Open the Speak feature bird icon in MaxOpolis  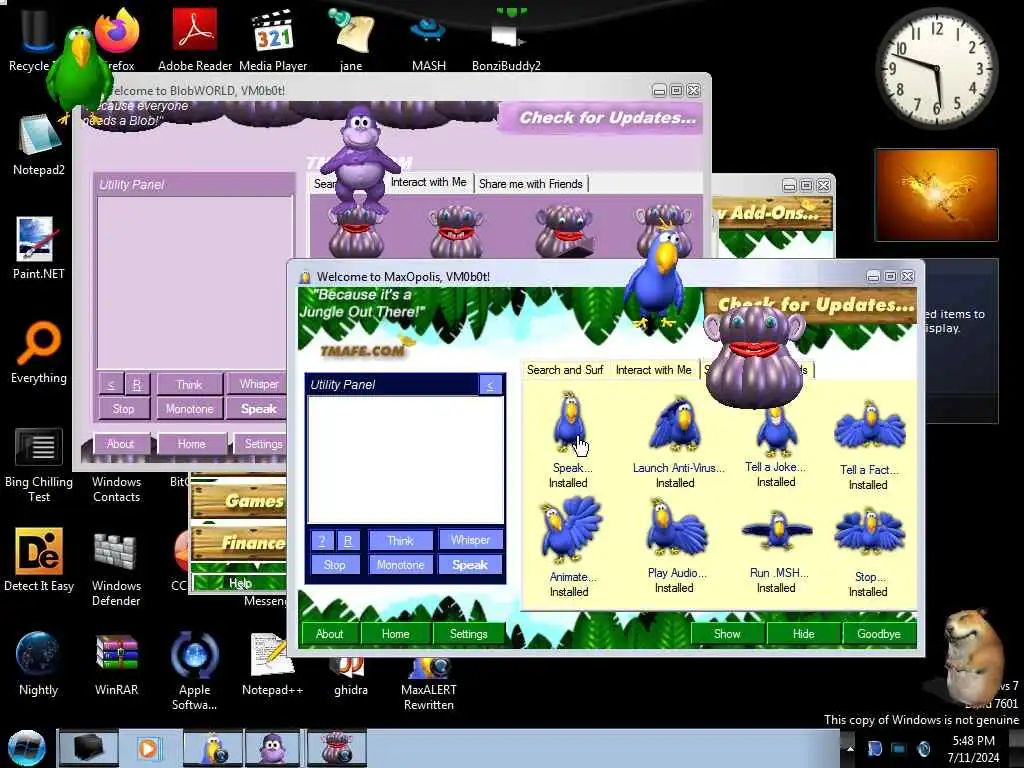569,423
